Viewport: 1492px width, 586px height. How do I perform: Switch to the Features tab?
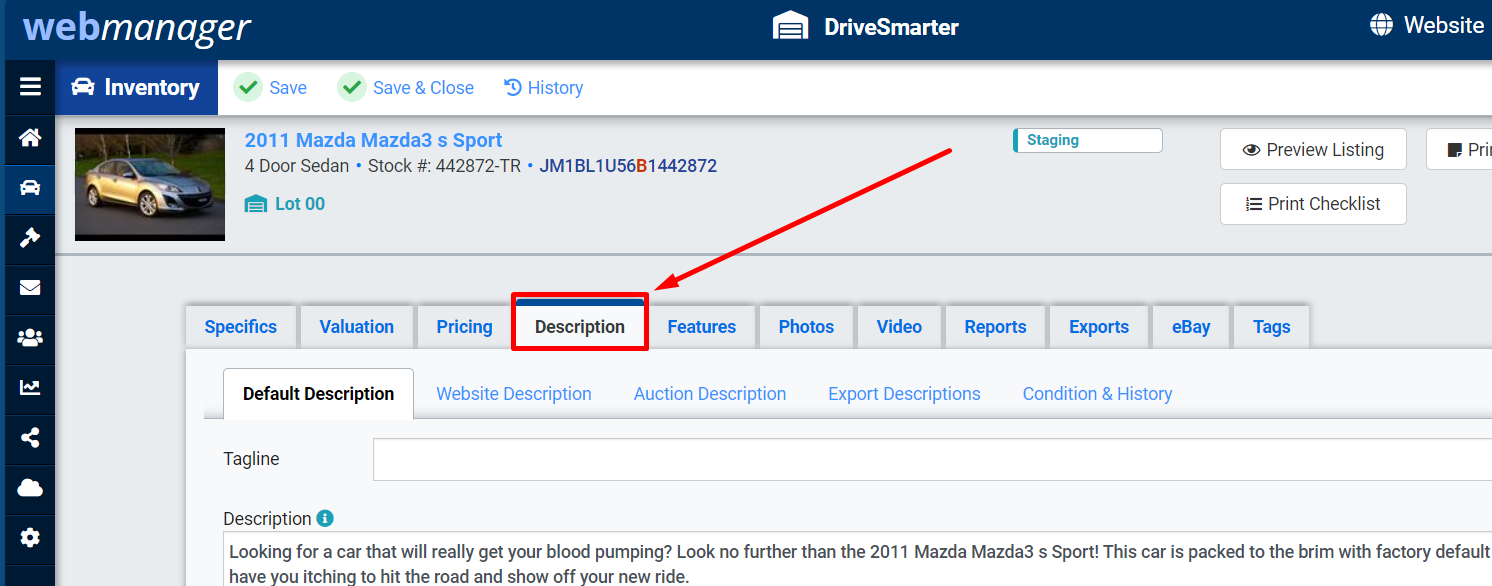click(701, 326)
